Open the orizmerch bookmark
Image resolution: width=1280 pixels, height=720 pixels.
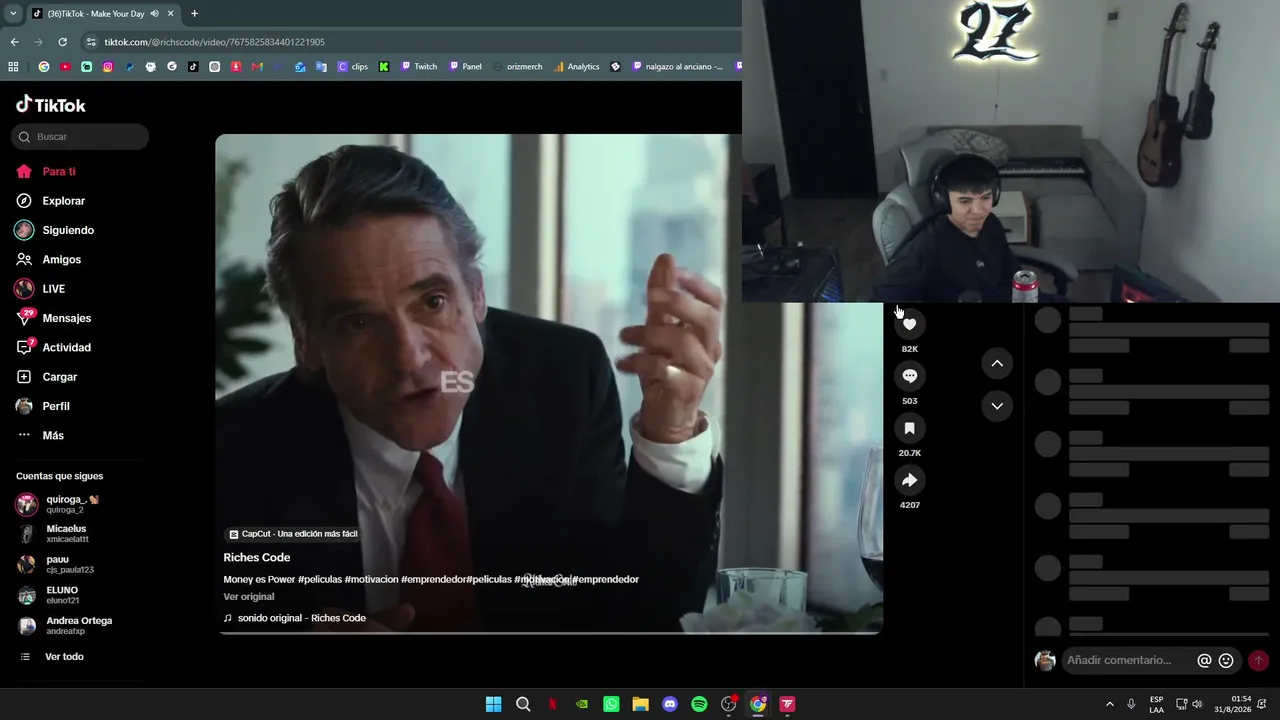click(x=518, y=67)
